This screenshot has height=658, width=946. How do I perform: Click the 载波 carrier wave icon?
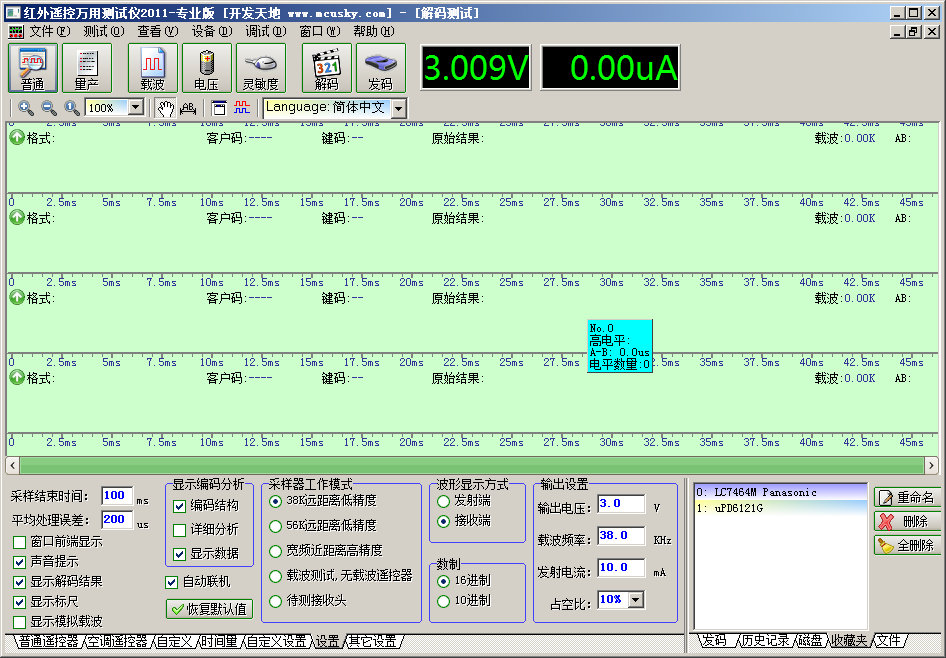click(152, 68)
